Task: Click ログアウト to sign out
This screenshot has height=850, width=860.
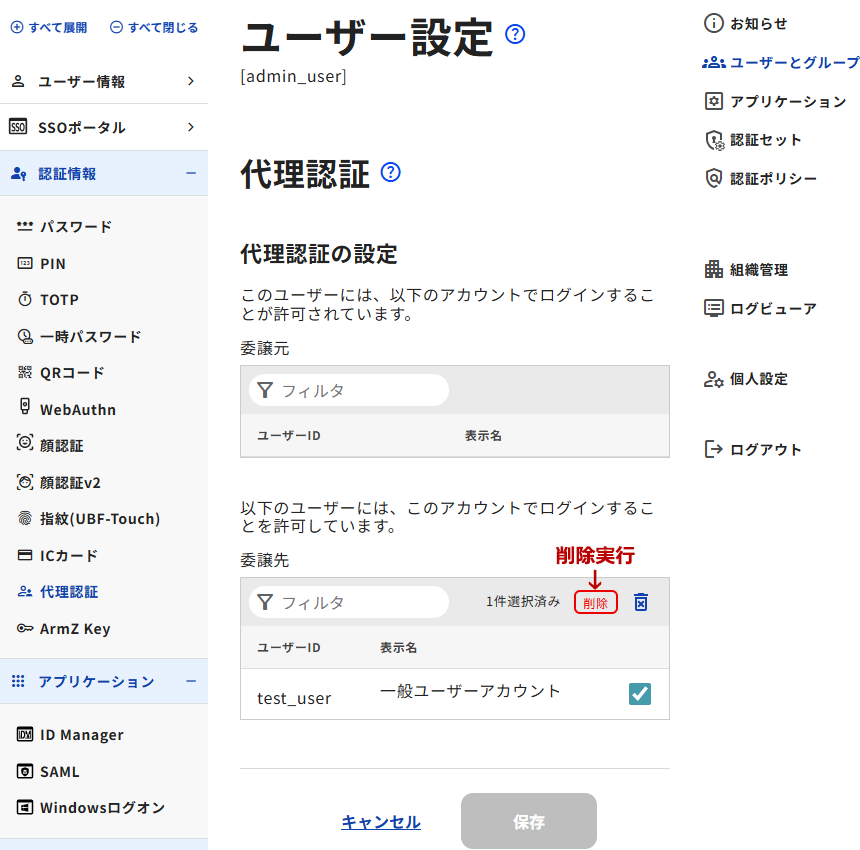Action: [765, 449]
